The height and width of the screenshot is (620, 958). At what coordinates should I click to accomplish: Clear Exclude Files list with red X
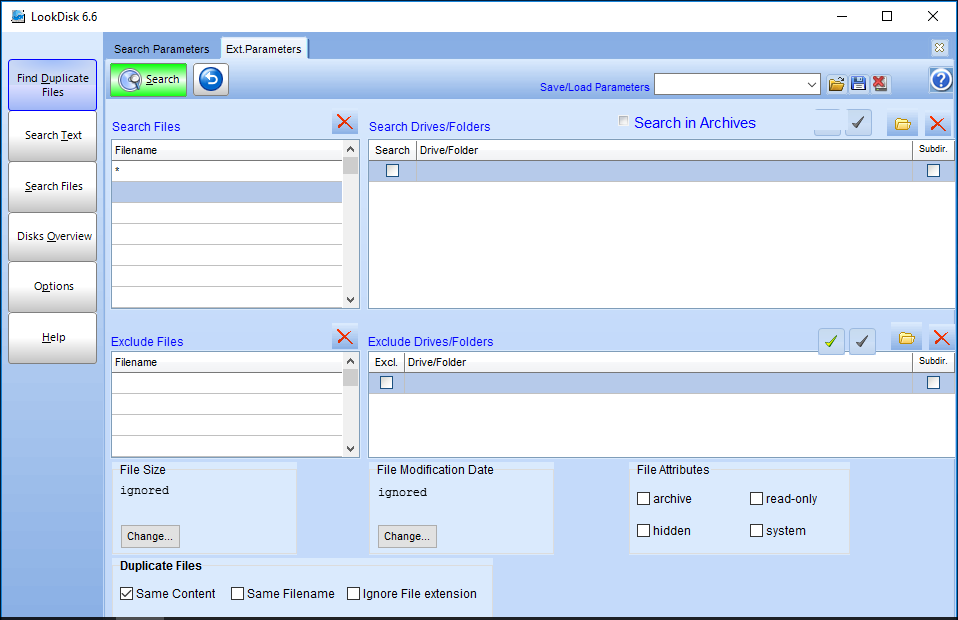(345, 337)
